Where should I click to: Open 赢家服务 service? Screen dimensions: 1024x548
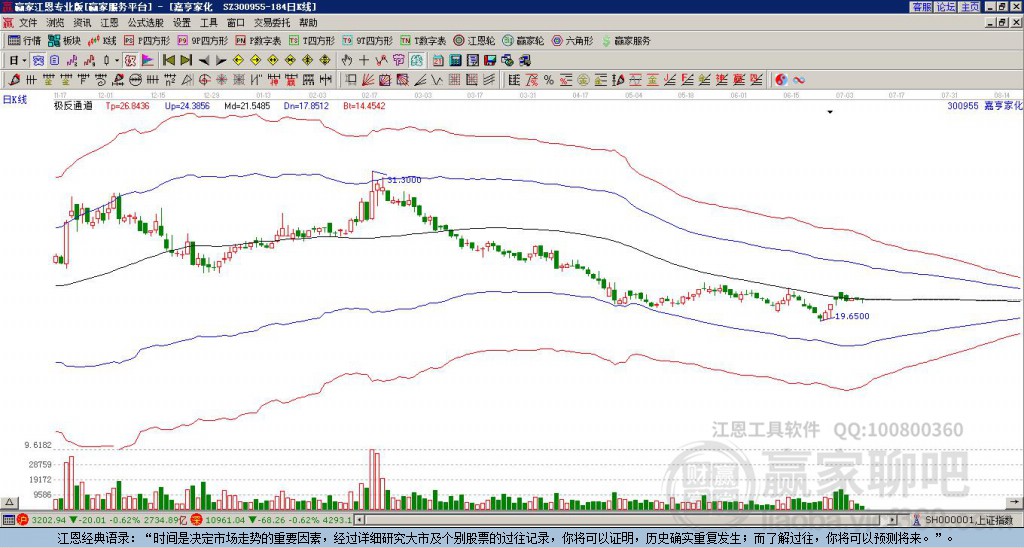pos(626,40)
